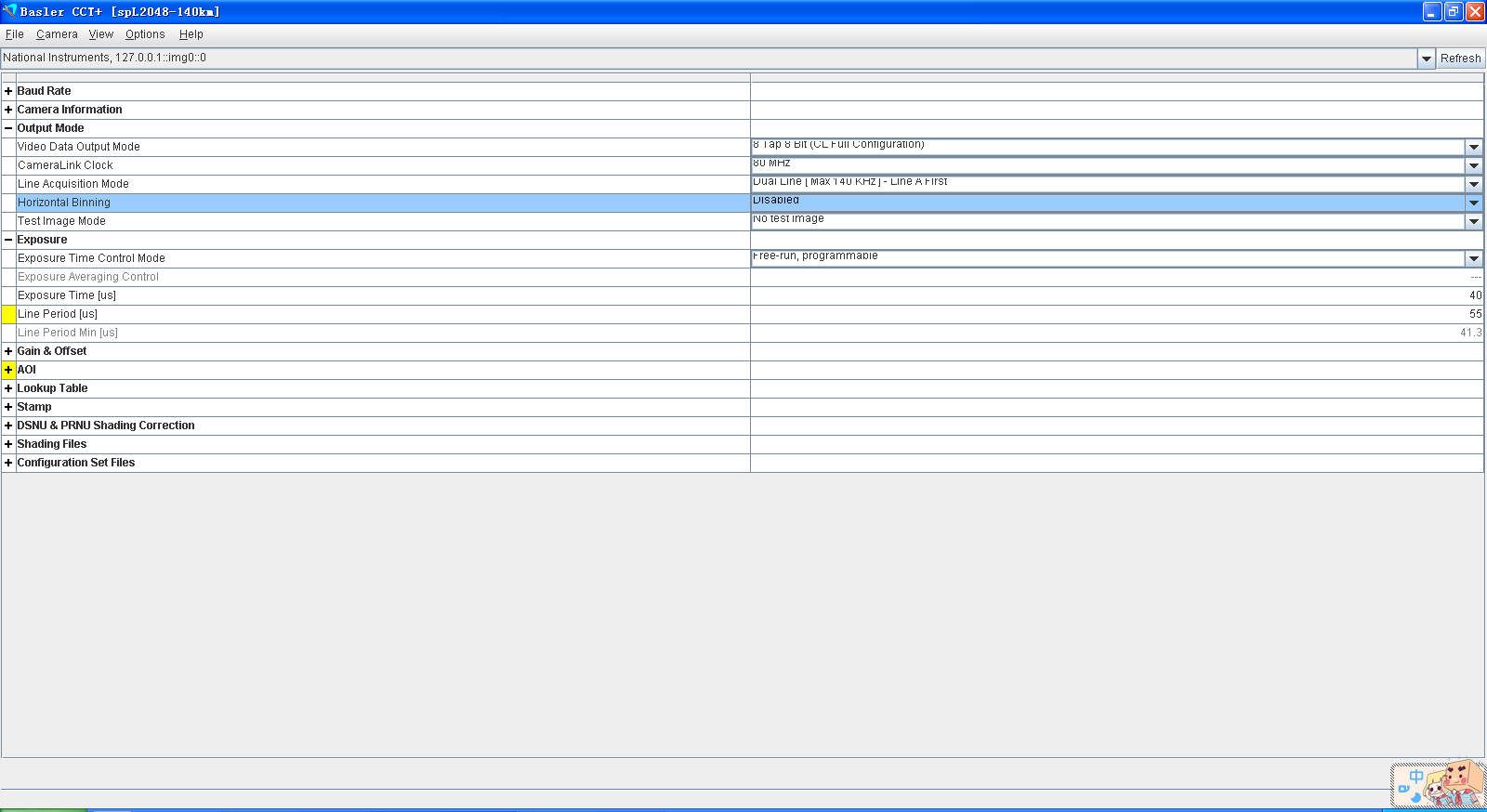Click the Line Period Min value 41.3
Image resolution: width=1487 pixels, height=812 pixels.
(x=1470, y=333)
